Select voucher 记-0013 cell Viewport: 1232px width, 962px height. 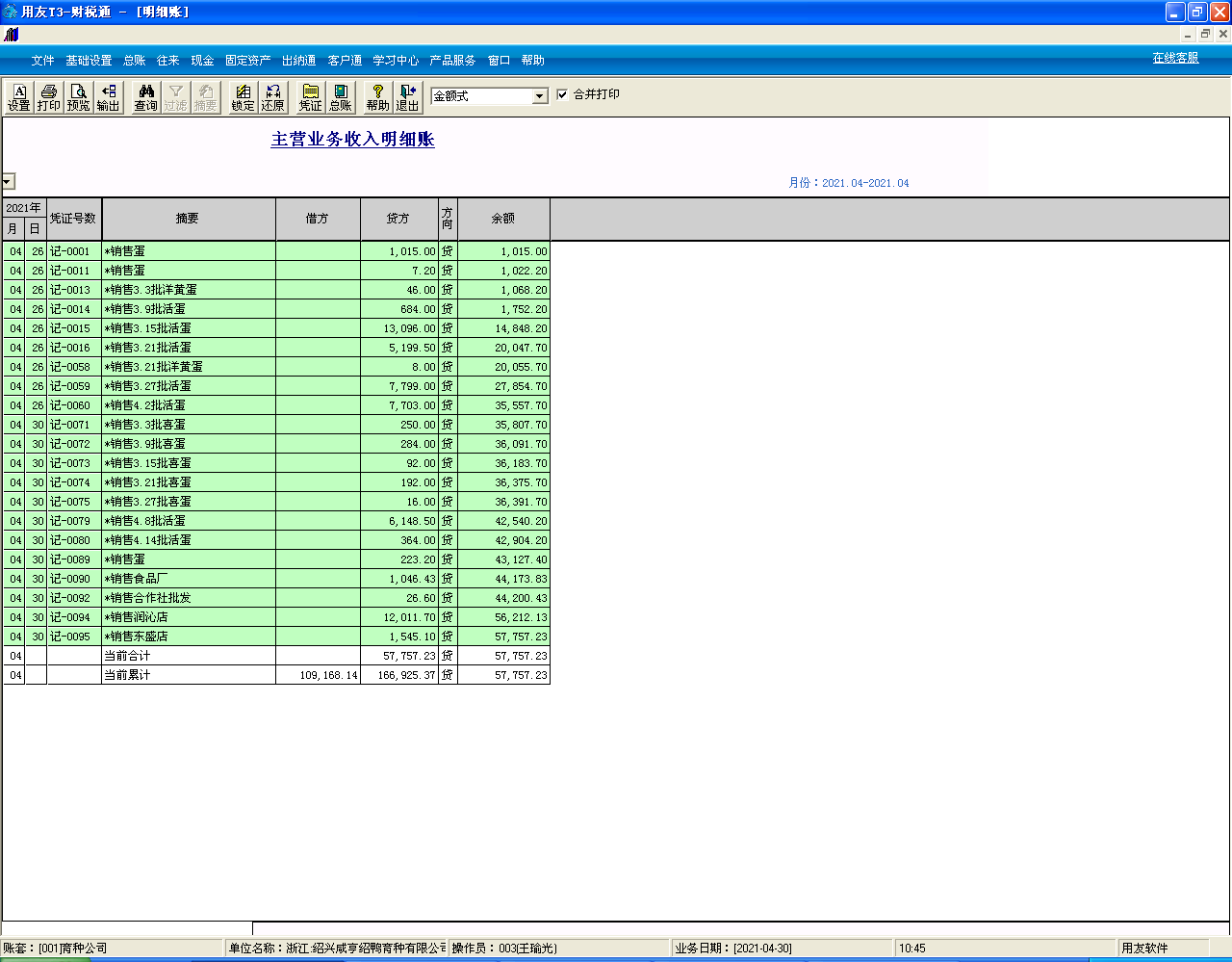74,290
